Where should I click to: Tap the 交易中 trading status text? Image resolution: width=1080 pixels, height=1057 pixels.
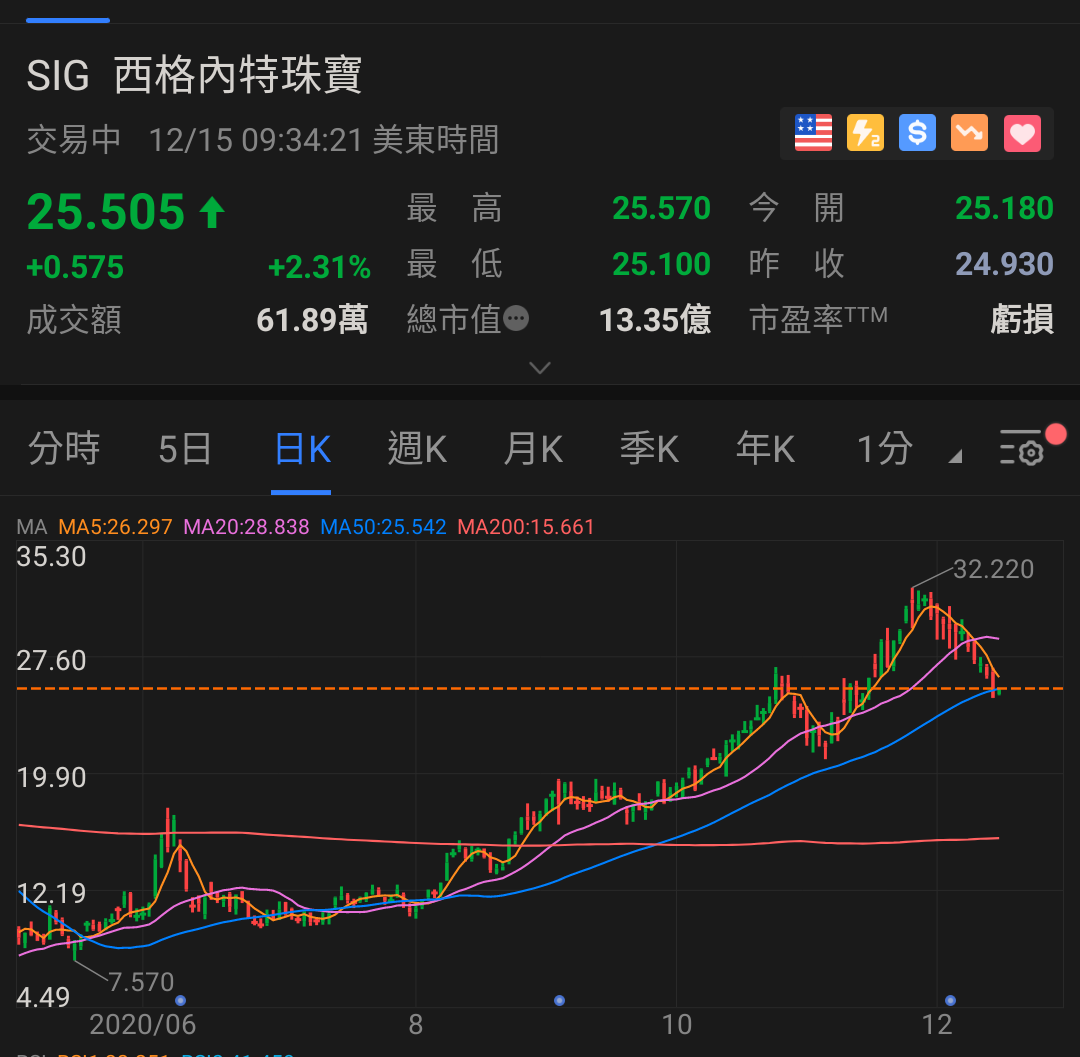pos(74,140)
